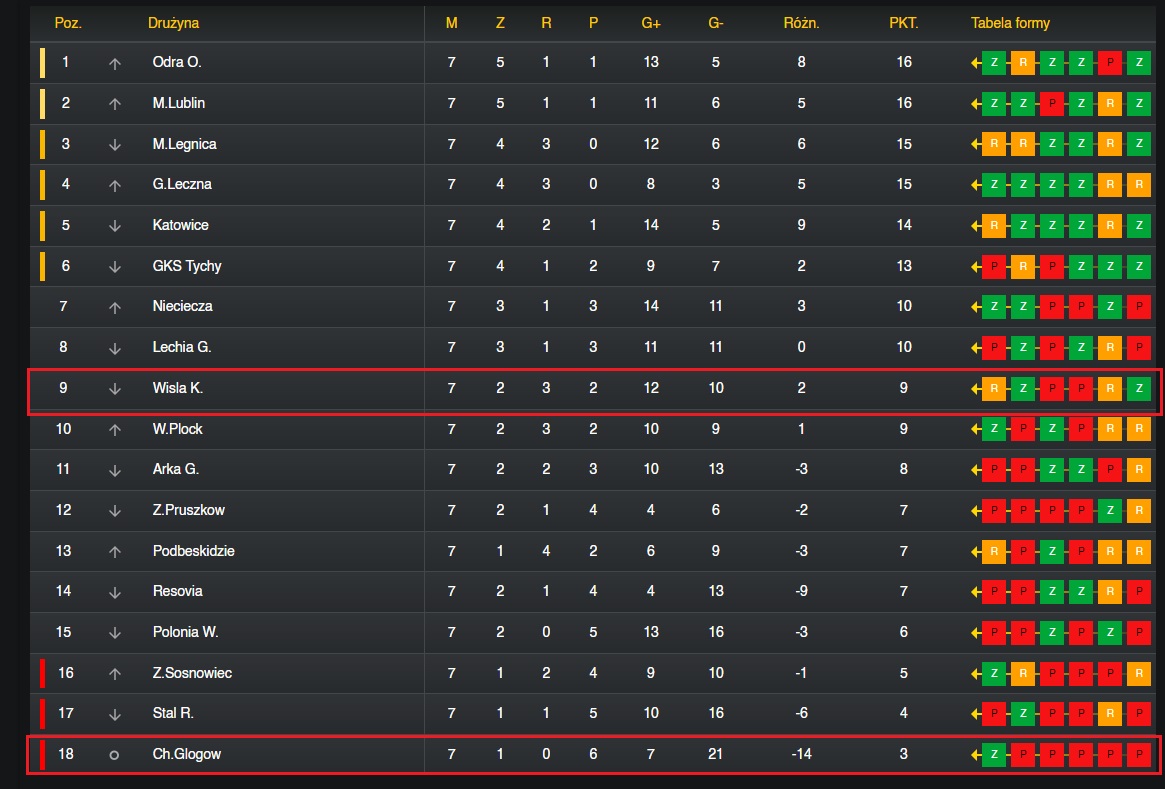Click the down arrow beside Wisla K.
Screen dimensions: 1165x789
[x=114, y=389]
